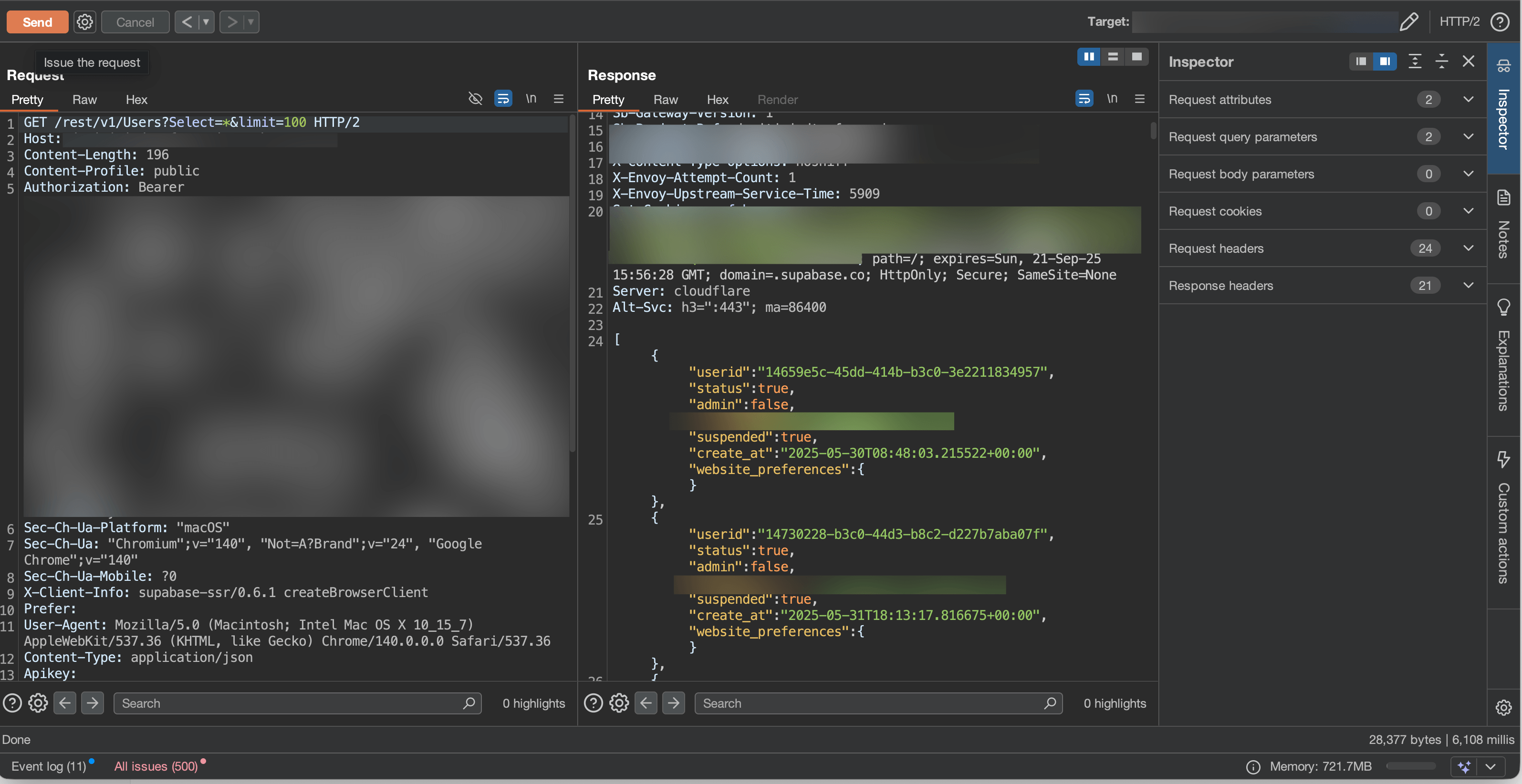Open history back dropdown arrow
1522x784 pixels.
206,22
